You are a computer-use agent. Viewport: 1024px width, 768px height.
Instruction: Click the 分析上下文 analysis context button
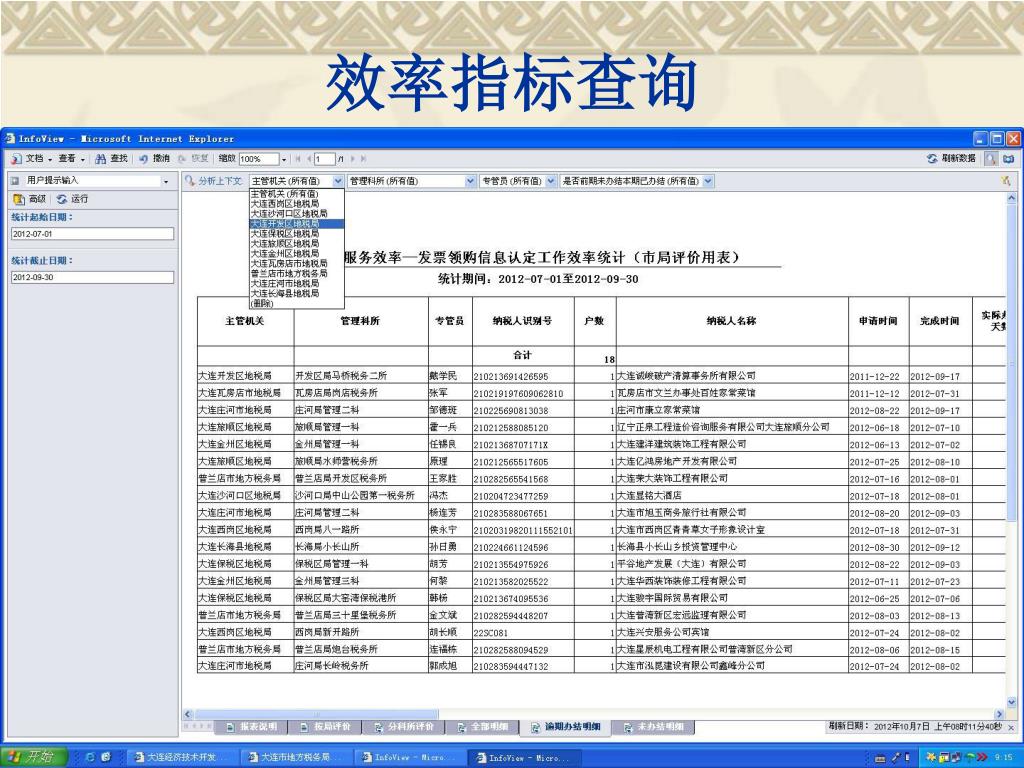point(214,181)
